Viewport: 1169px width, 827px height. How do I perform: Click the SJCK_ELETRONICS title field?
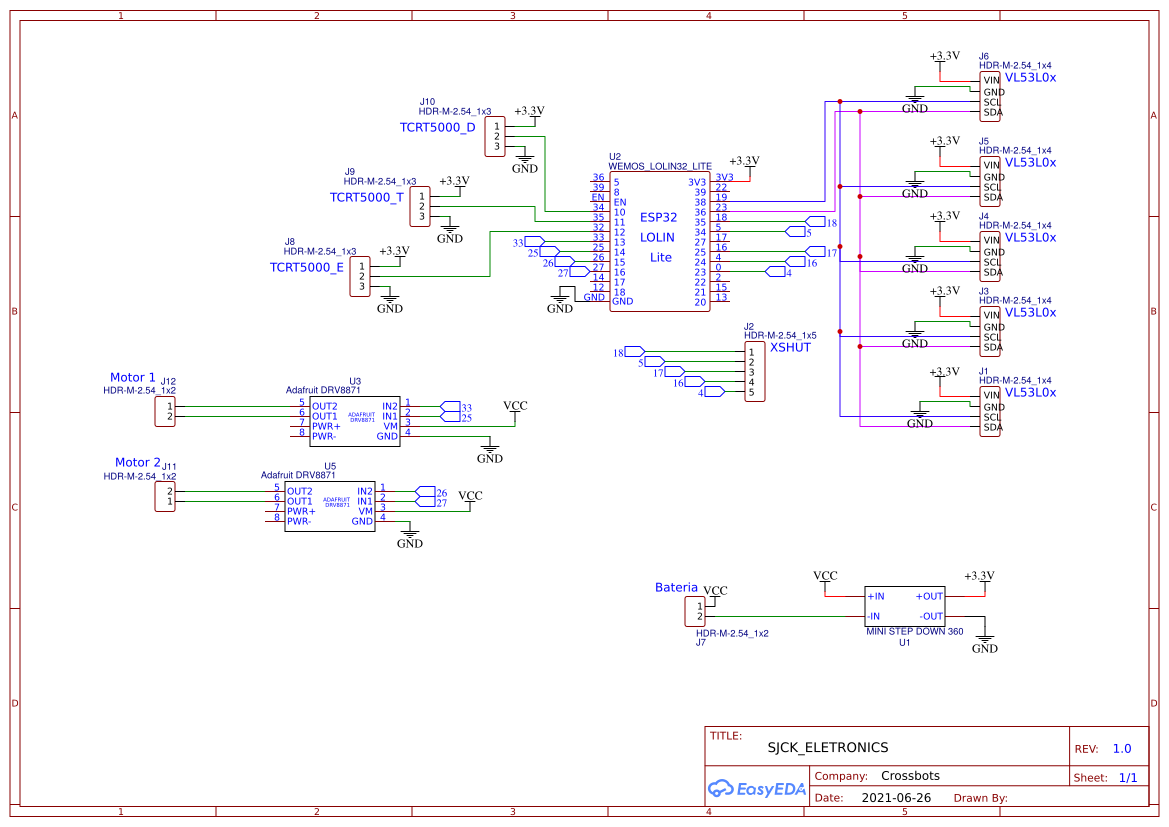coord(828,747)
